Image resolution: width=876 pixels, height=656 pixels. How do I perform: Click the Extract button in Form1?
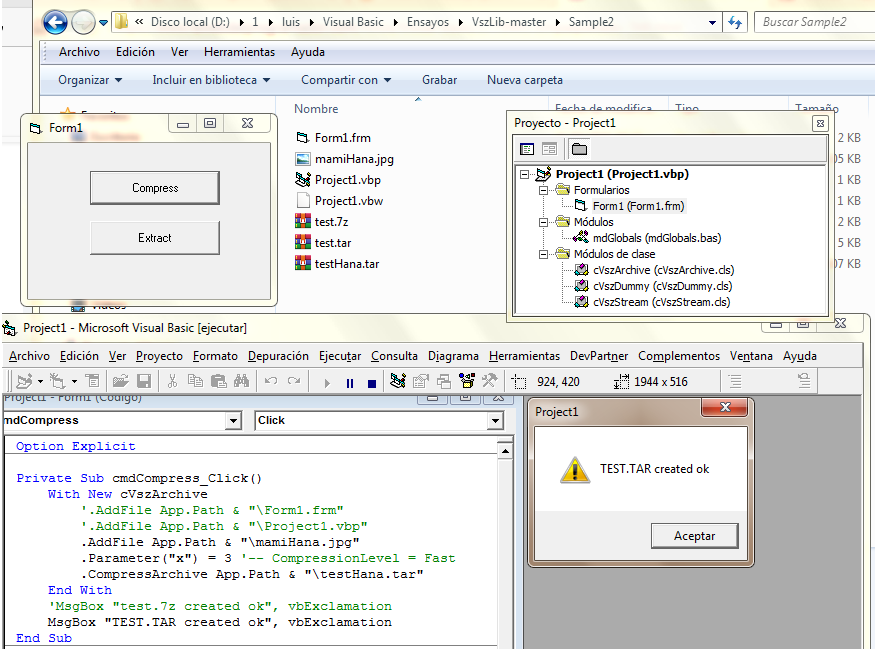155,238
